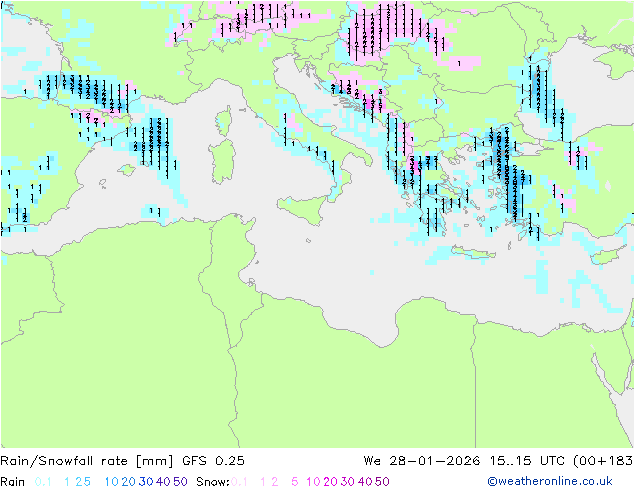Click the "GFS 0.25" model label
This screenshot has height=490, width=634.
tap(213, 461)
